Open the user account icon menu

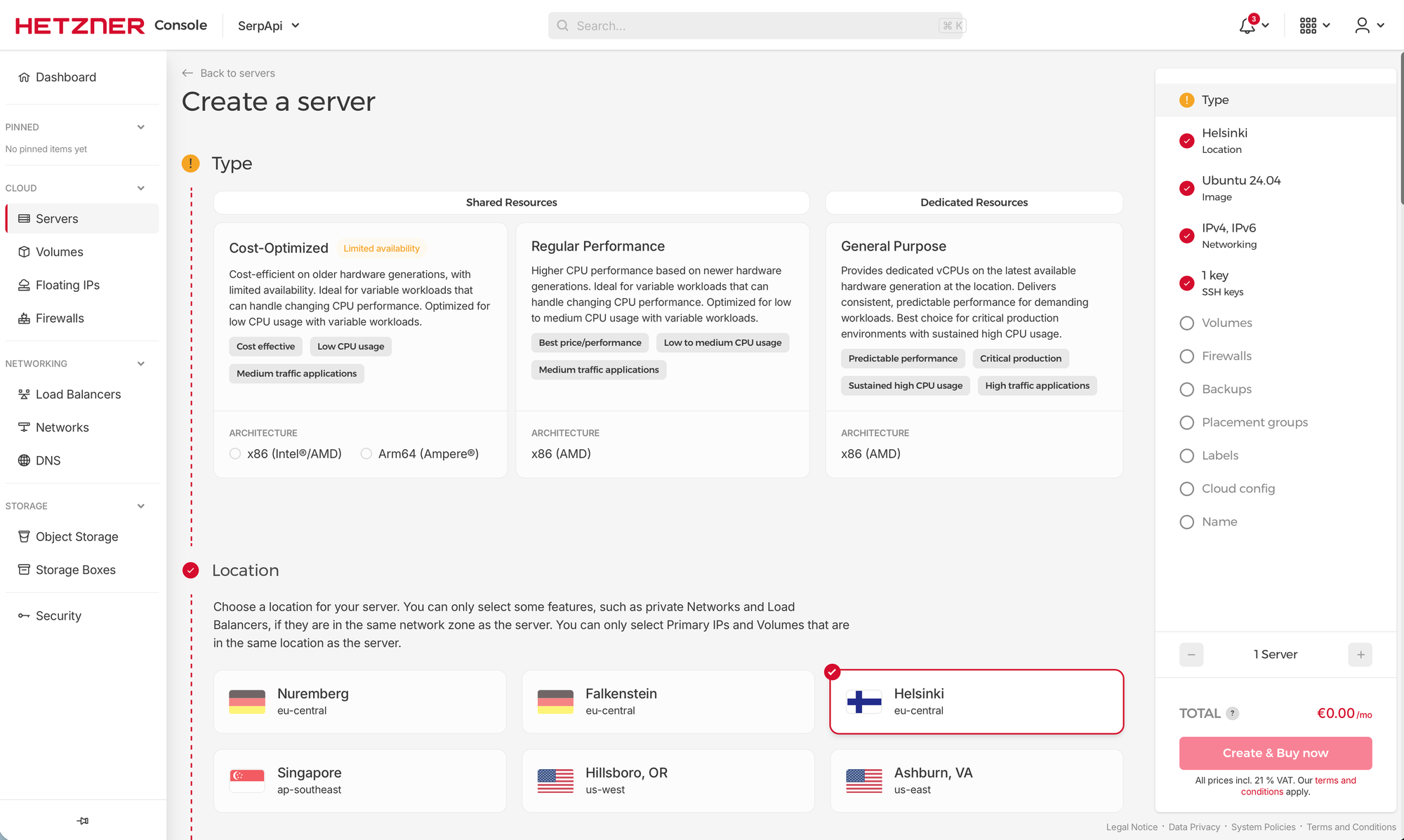(1363, 26)
